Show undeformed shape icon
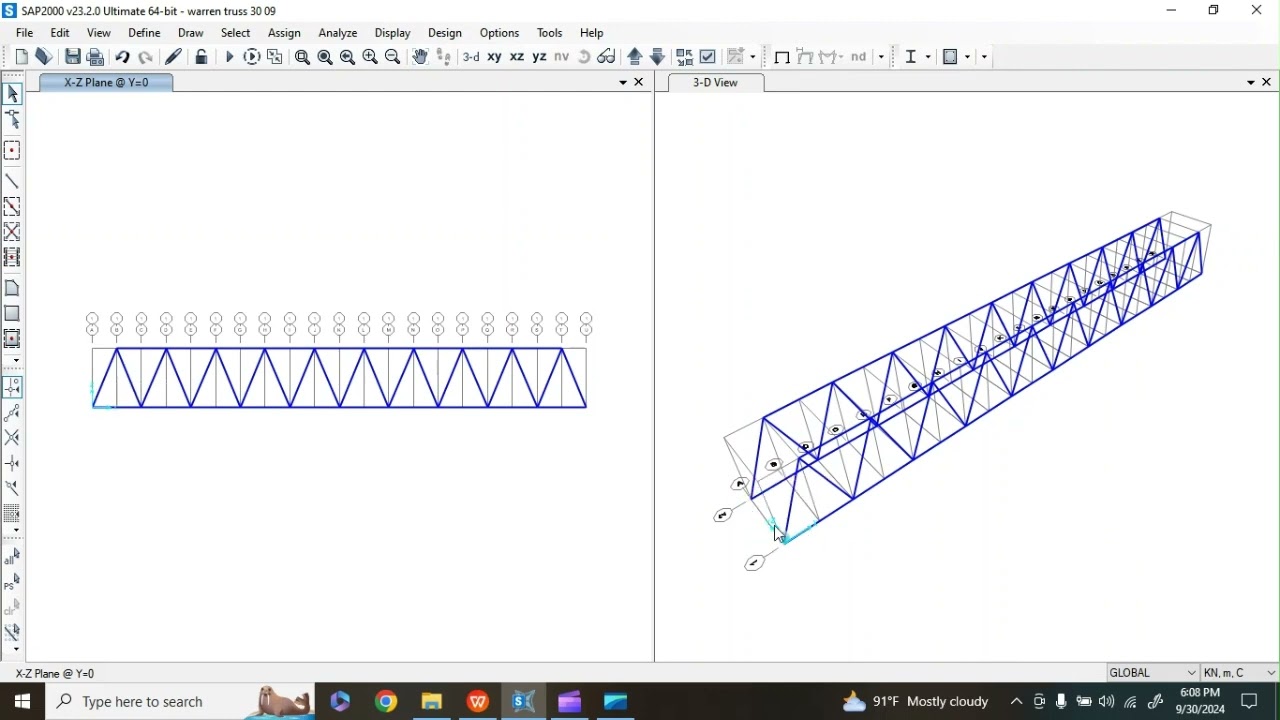The image size is (1280, 720). pyautogui.click(x=783, y=57)
